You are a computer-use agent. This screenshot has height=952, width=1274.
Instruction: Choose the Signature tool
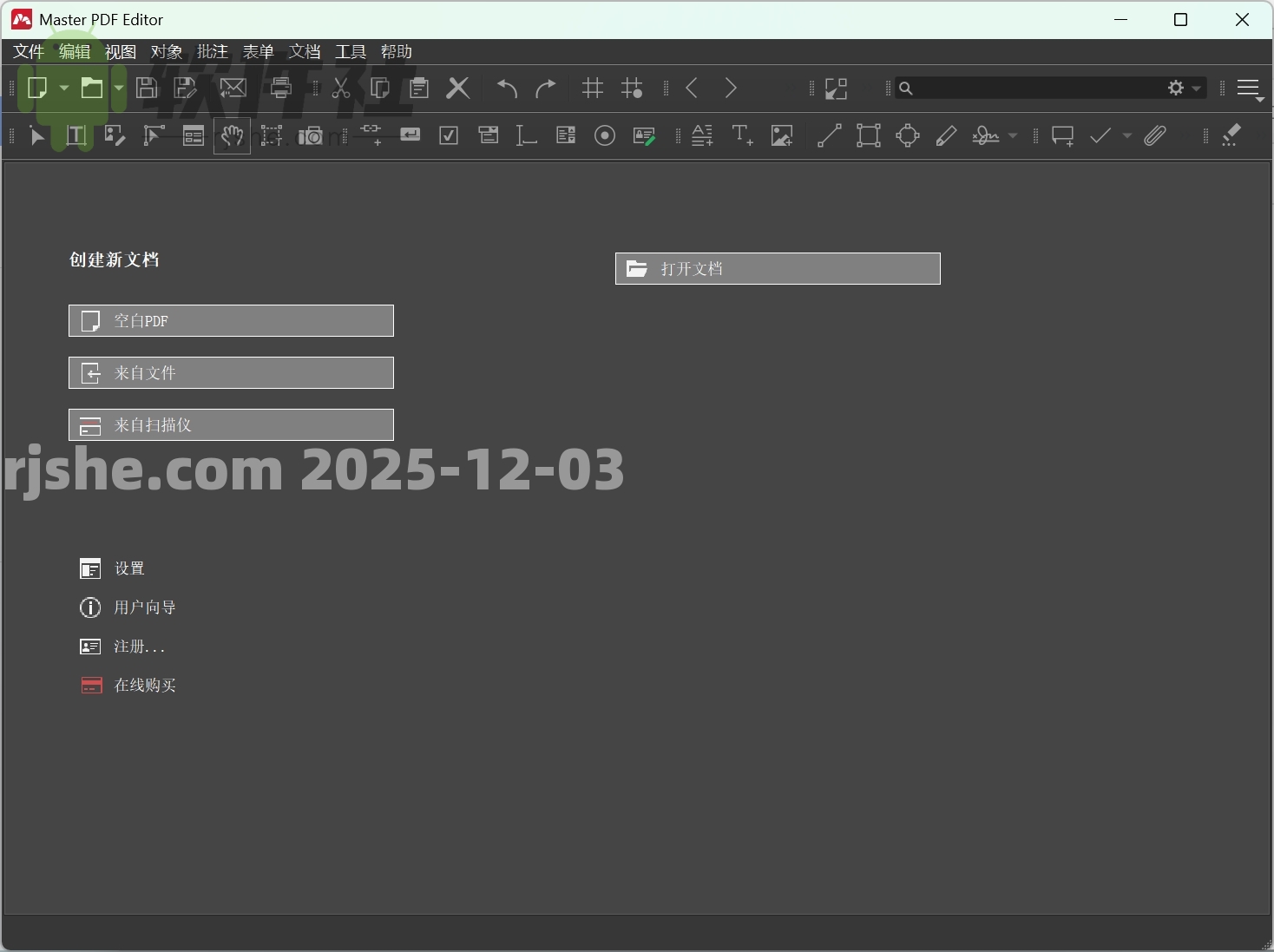click(988, 135)
